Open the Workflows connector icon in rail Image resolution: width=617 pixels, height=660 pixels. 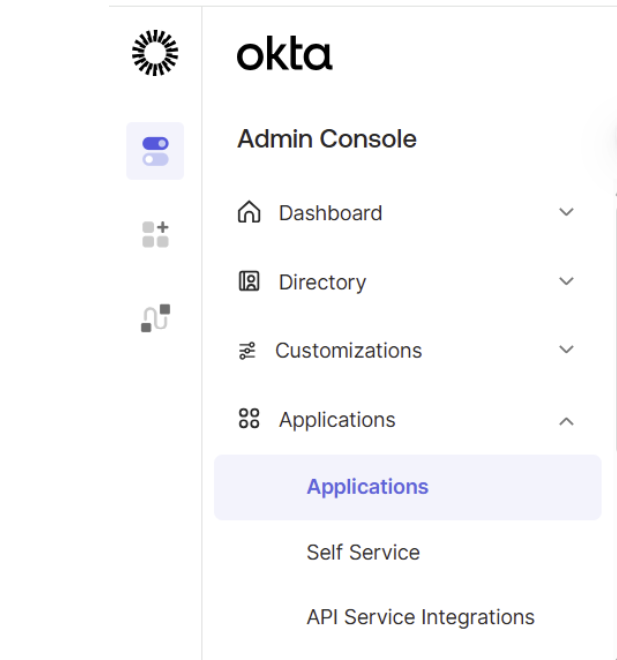[x=155, y=318]
